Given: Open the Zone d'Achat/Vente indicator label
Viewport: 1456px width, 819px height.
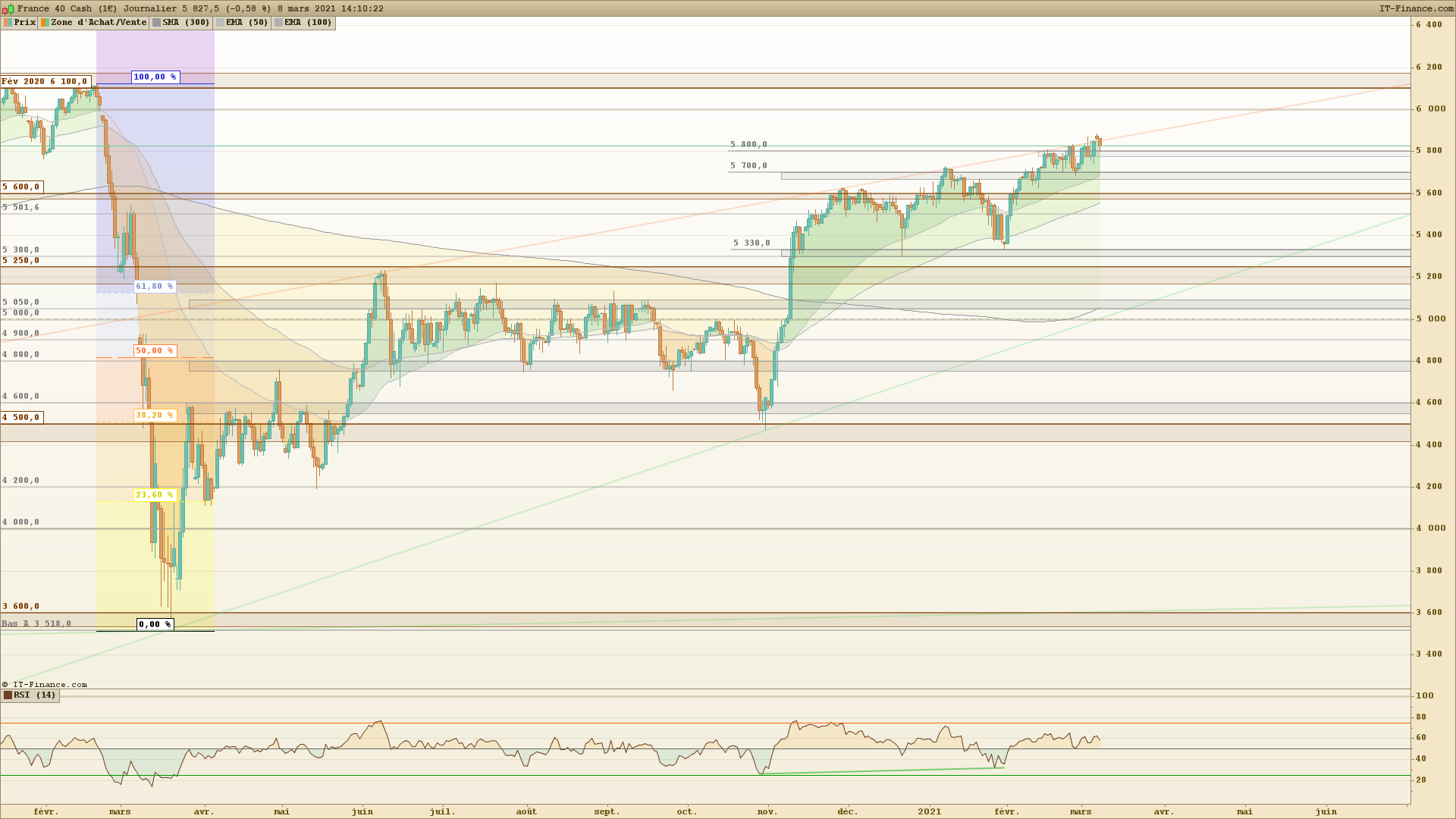Looking at the screenshot, I should 99,23.
